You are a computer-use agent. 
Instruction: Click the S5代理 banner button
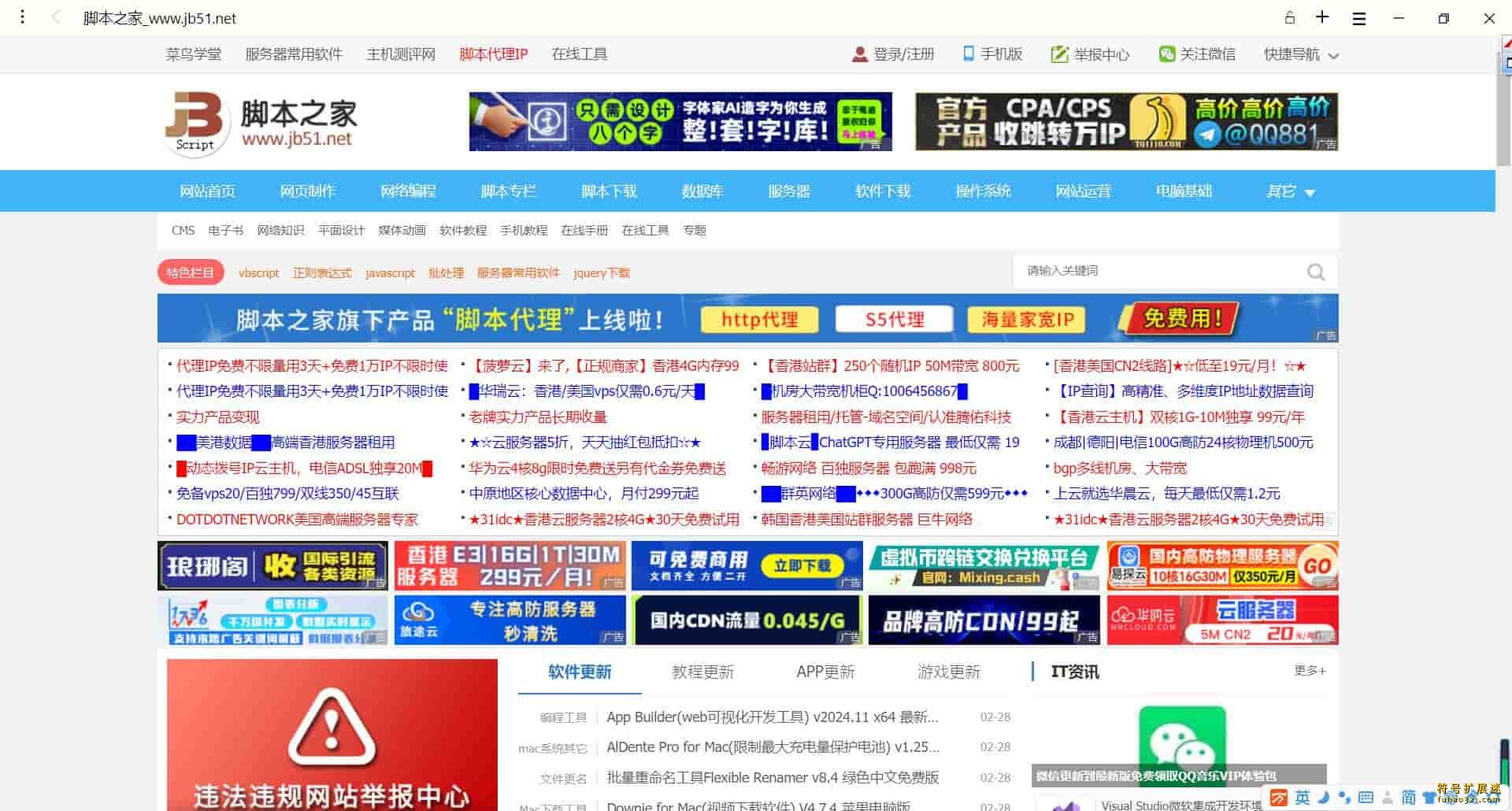pos(895,320)
